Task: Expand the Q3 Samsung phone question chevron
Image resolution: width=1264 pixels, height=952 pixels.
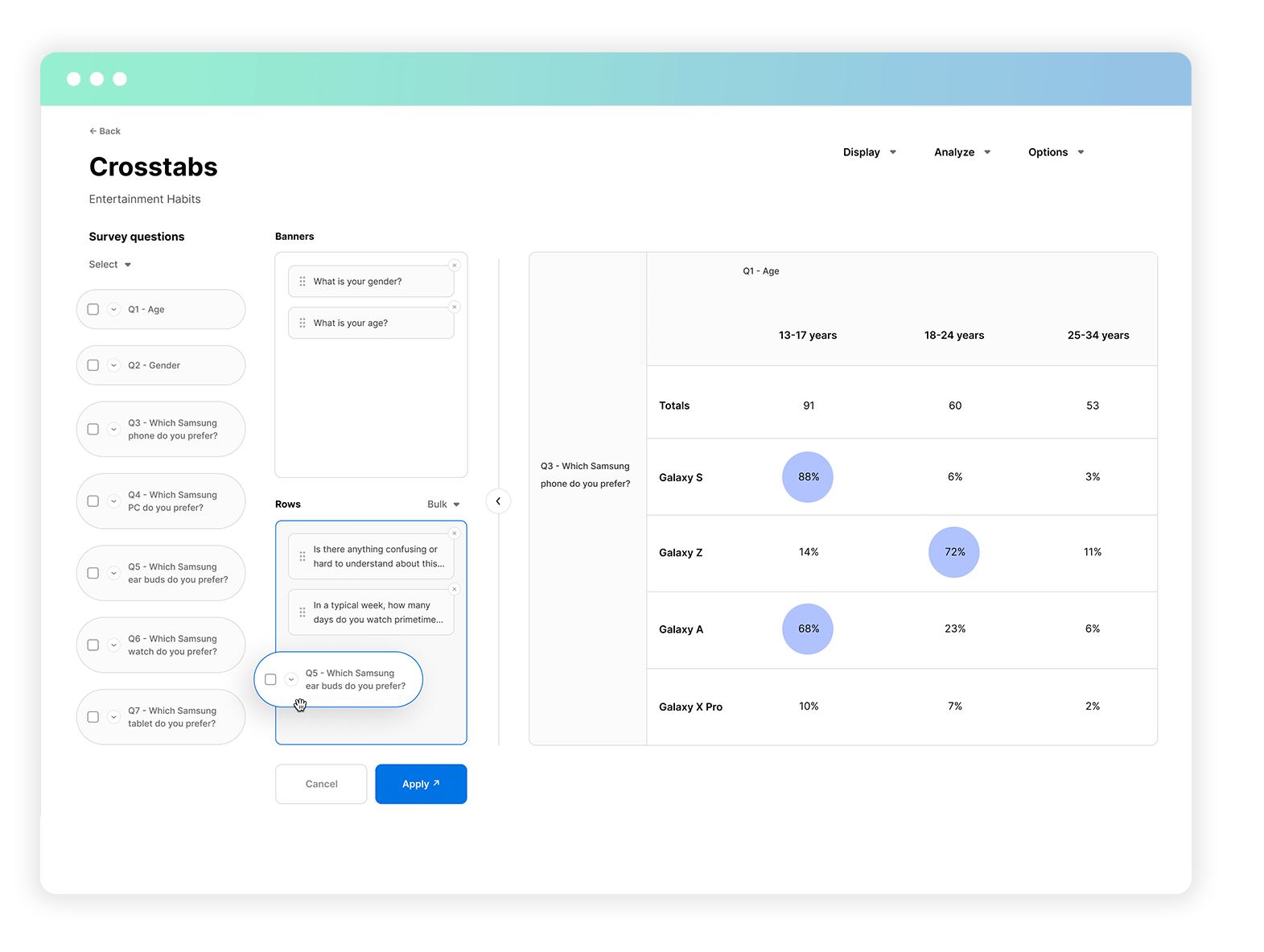Action: pyautogui.click(x=113, y=429)
